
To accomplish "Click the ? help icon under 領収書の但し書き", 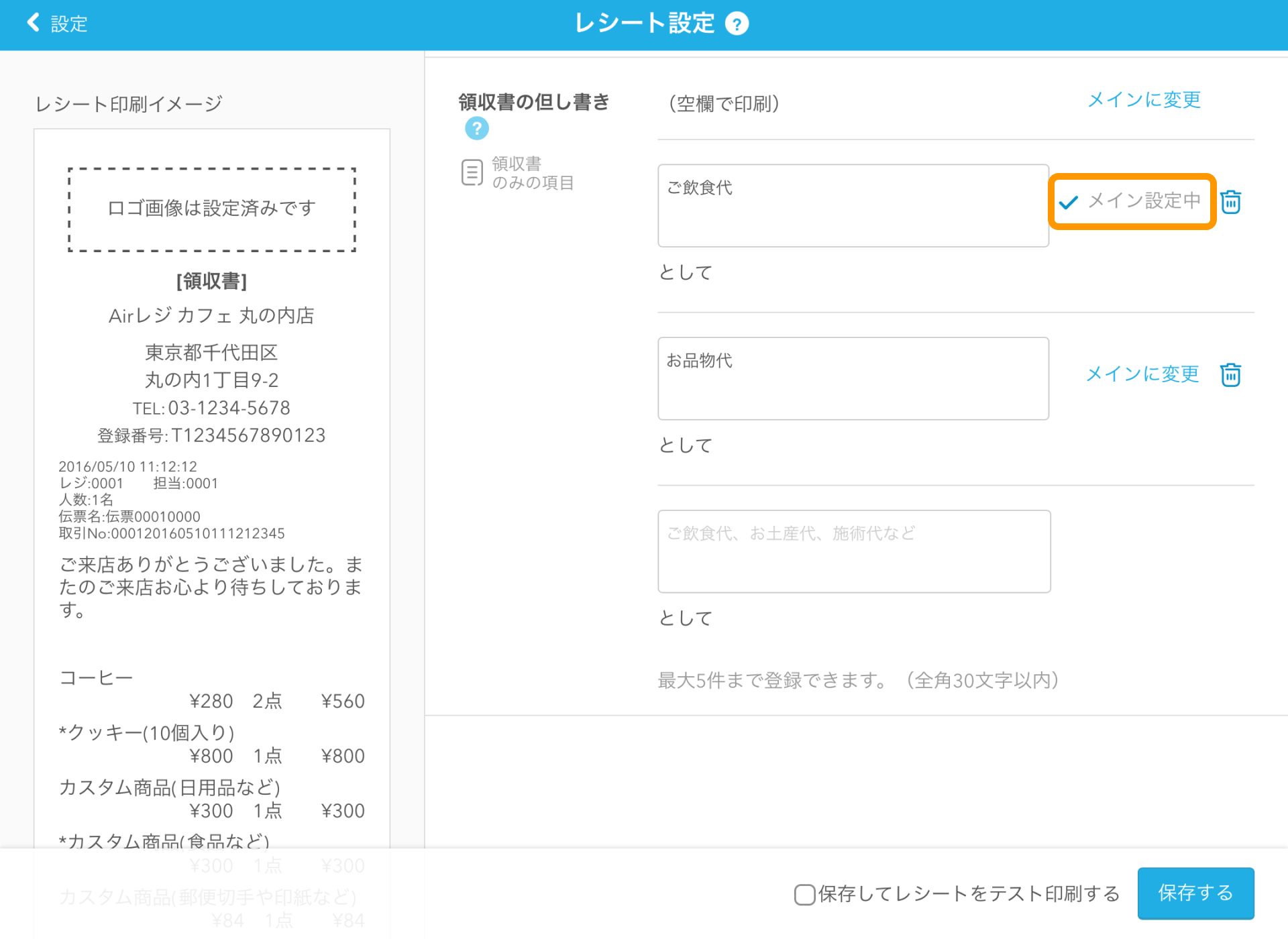I will (x=476, y=128).
